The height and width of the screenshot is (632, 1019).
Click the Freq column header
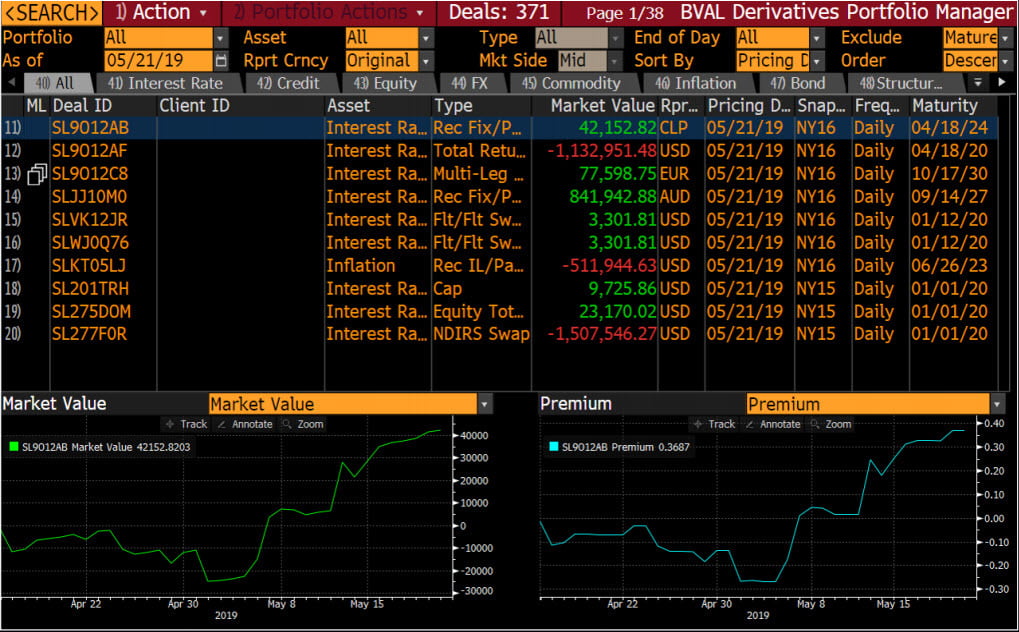[x=877, y=105]
